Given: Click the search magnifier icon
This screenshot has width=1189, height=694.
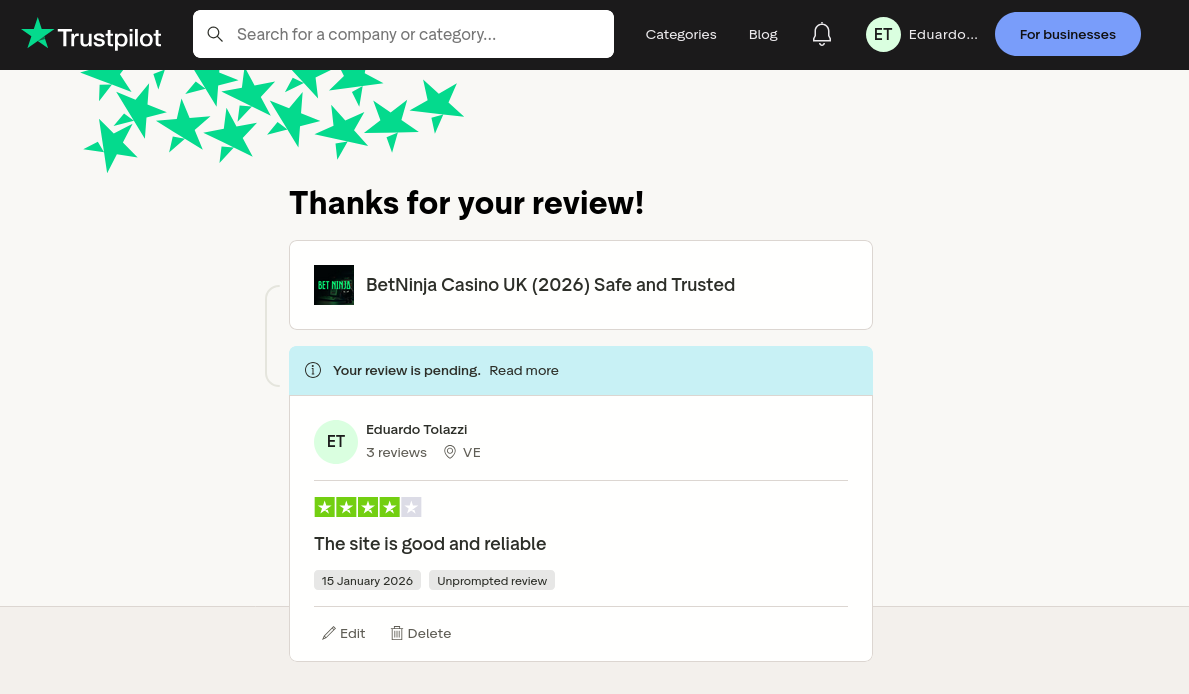Looking at the screenshot, I should pyautogui.click(x=215, y=34).
